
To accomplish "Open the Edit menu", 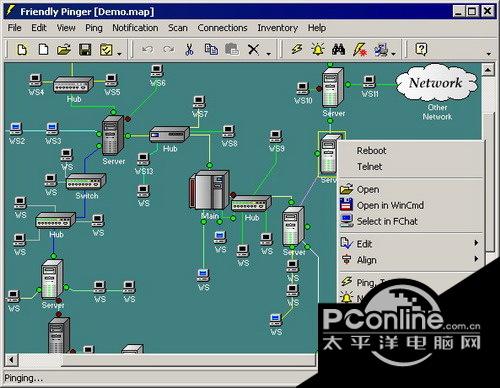I will click(39, 28).
